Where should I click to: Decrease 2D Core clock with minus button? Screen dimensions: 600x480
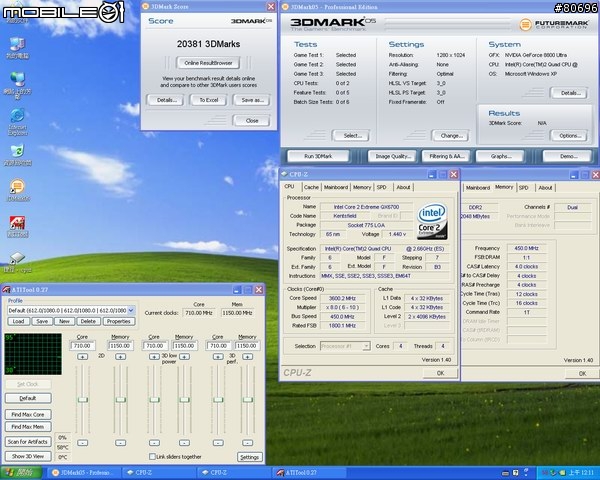[x=82, y=443]
